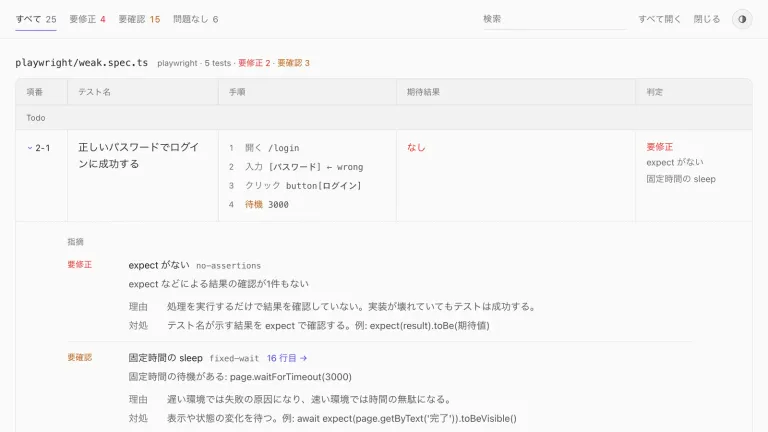Switch to 要修正 4 tab
768x432 pixels.
pyautogui.click(x=88, y=19)
